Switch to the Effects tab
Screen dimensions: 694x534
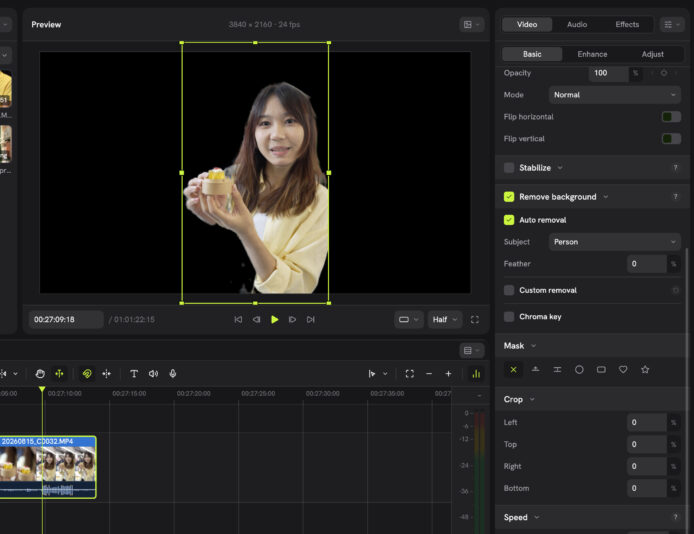point(627,24)
